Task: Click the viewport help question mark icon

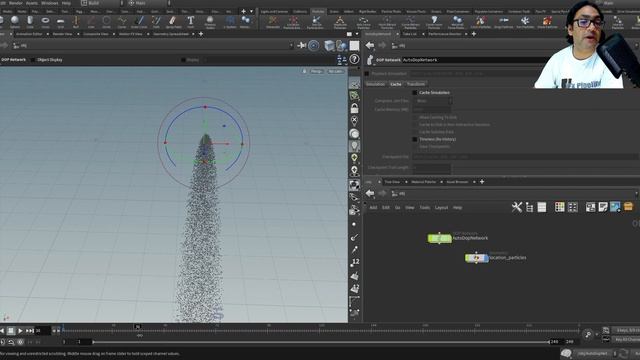Action: [354, 60]
